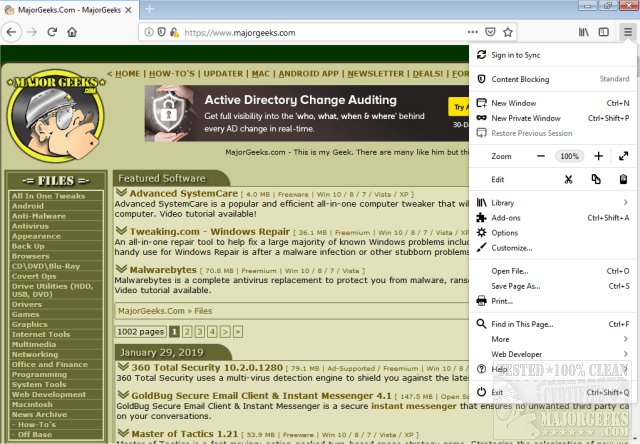Enter full screen mode icon

pos(623,156)
